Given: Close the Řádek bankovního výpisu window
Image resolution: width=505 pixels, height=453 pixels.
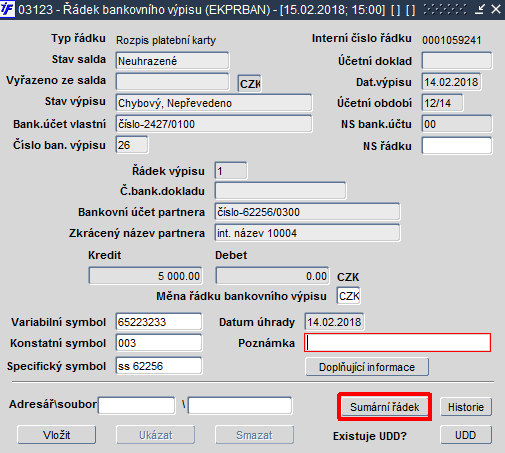Looking at the screenshot, I should [496, 9].
